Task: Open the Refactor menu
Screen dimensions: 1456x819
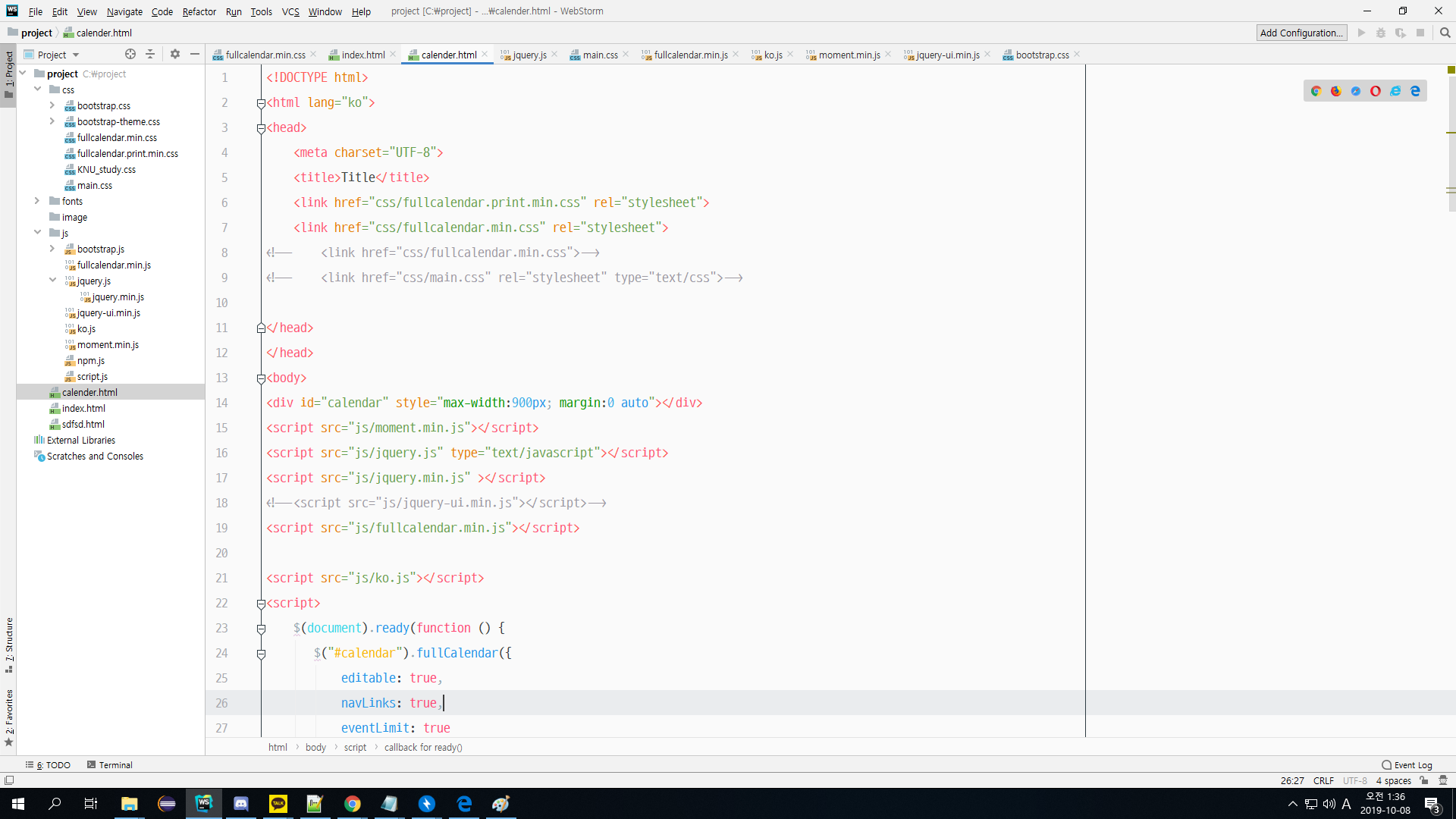Action: click(x=199, y=11)
